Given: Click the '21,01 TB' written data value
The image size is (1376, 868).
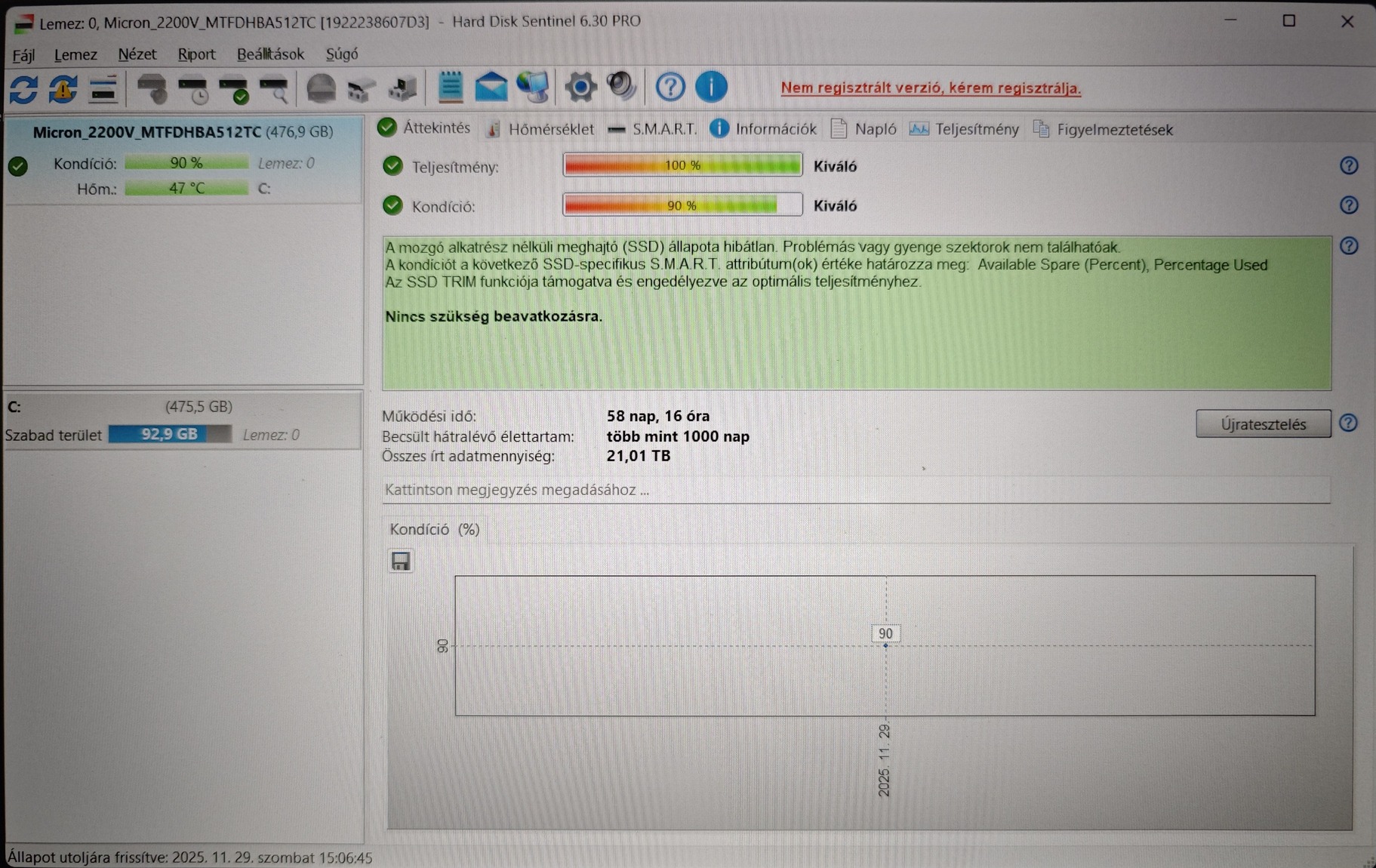Looking at the screenshot, I should 639,456.
